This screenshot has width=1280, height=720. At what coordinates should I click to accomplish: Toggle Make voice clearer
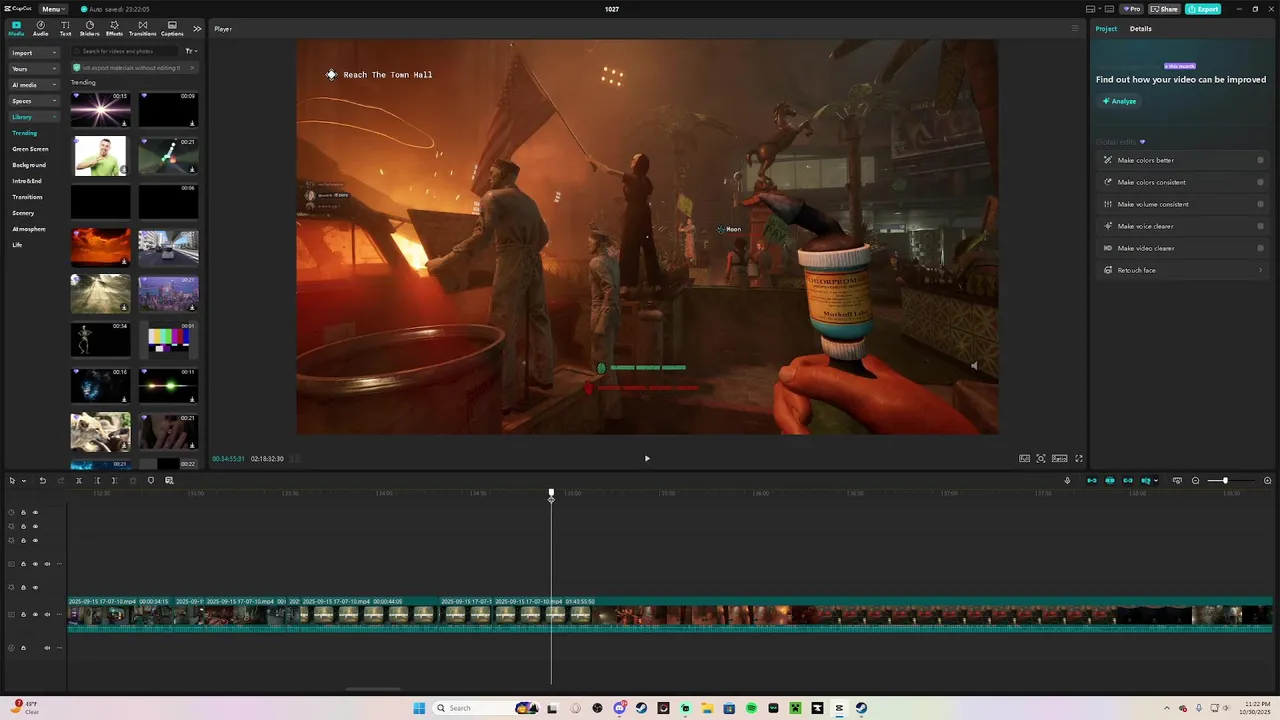coord(1260,226)
